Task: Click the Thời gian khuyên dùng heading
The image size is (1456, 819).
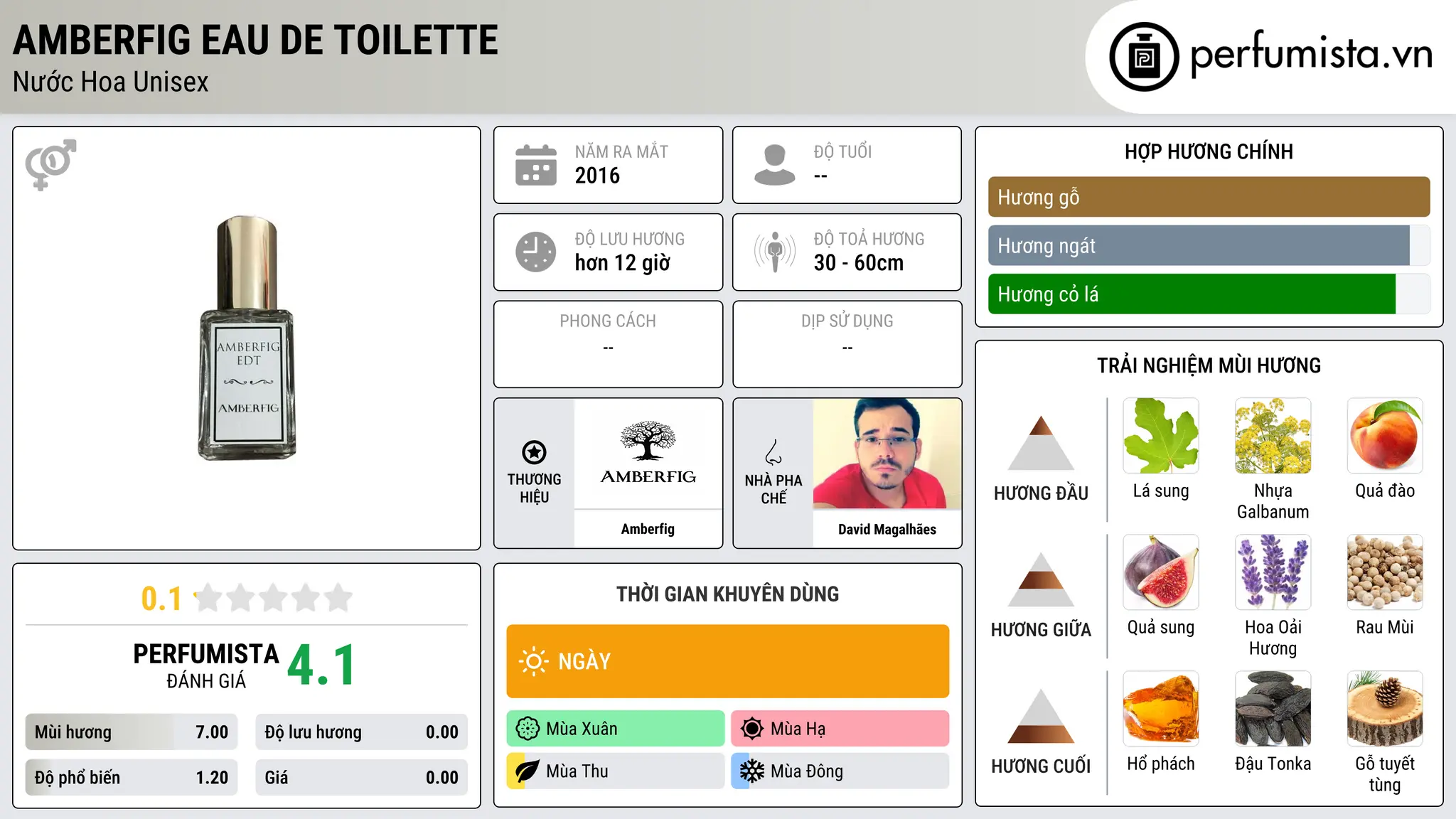Action: tap(727, 594)
